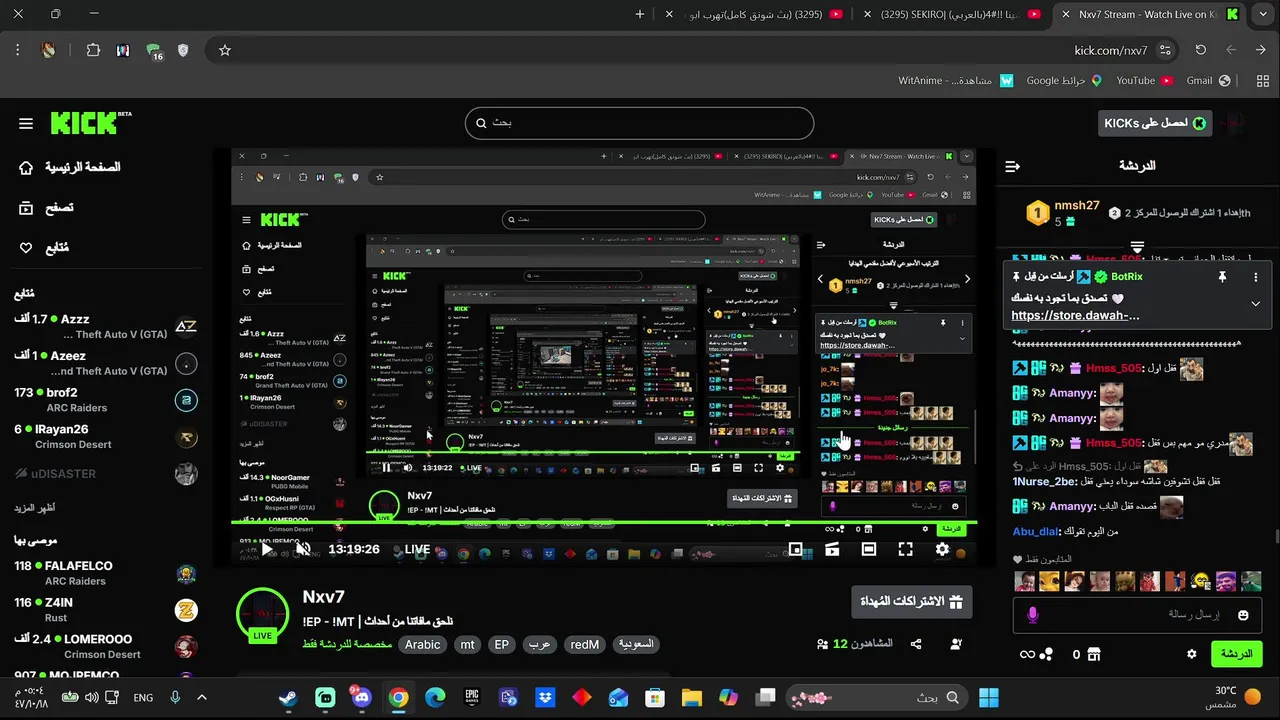Open Chrome three-dot menu
1280x720 pixels.
[17, 50]
